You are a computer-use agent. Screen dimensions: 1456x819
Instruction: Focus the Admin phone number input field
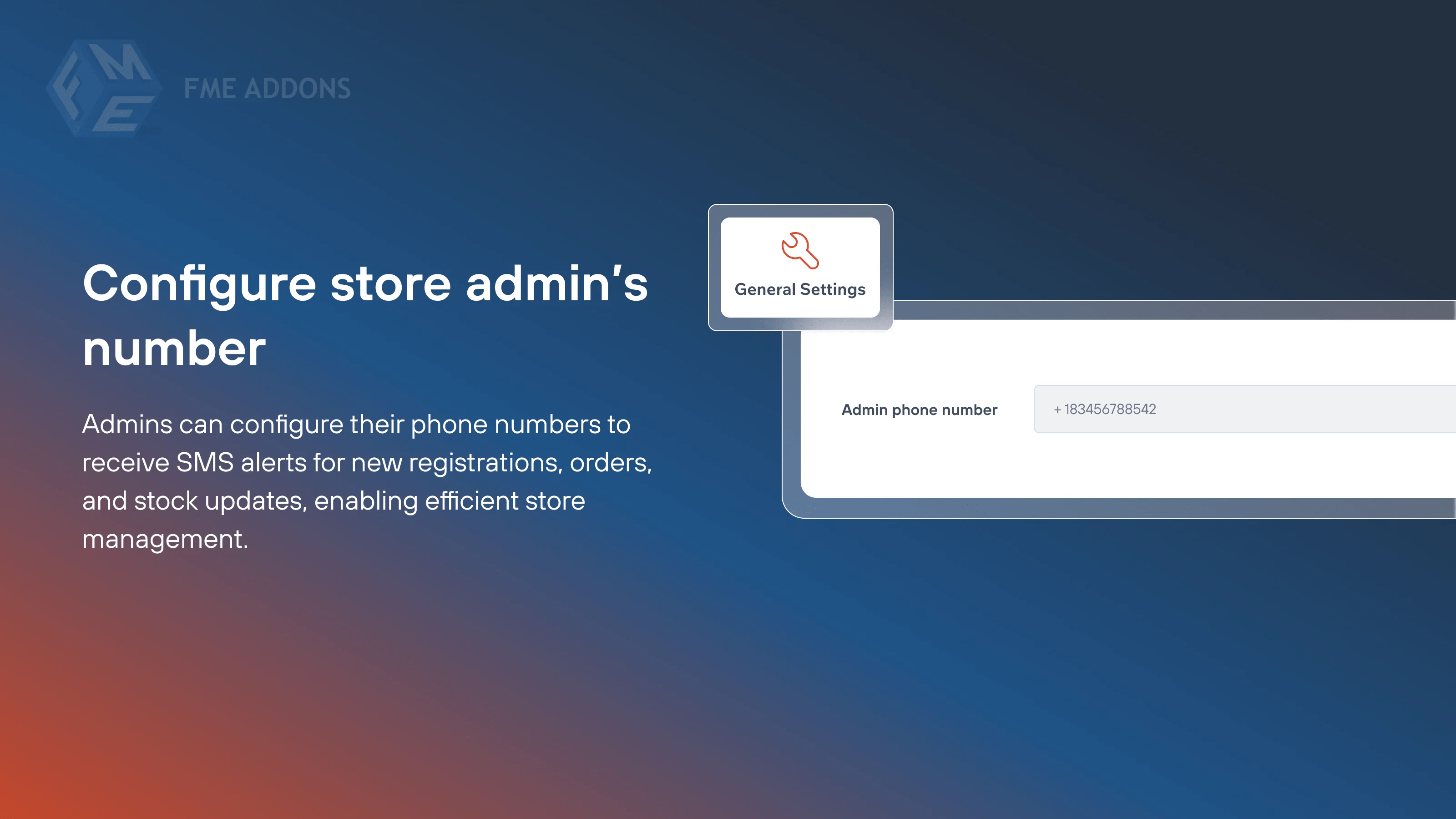(x=1300, y=409)
